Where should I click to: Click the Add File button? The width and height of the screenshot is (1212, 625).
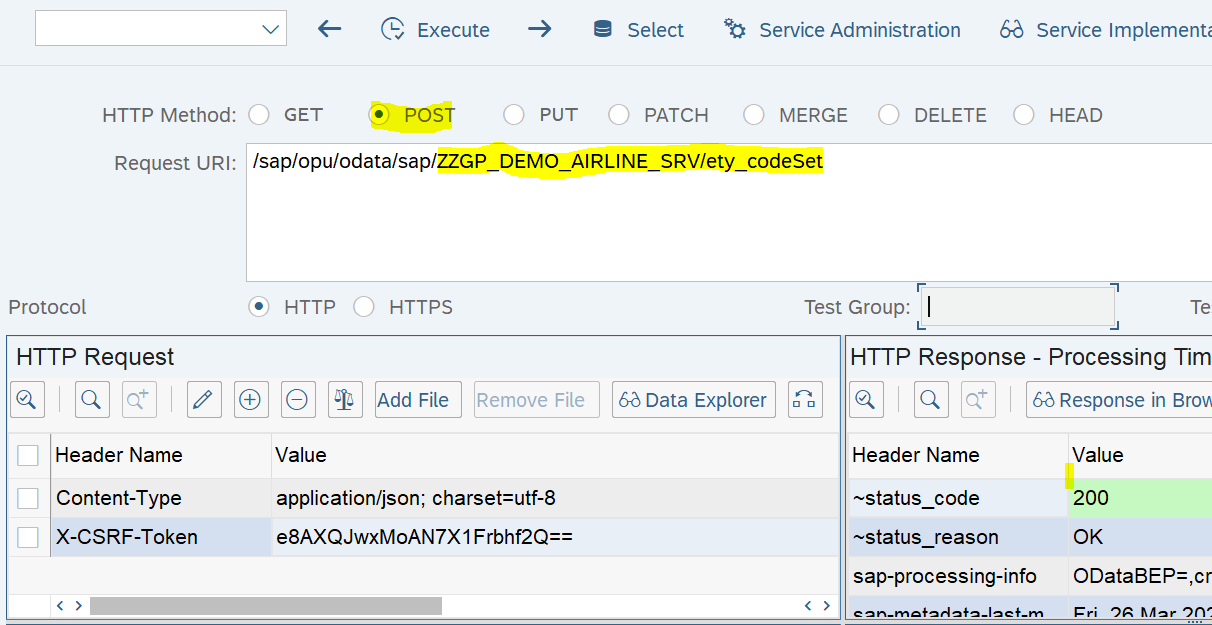click(417, 399)
